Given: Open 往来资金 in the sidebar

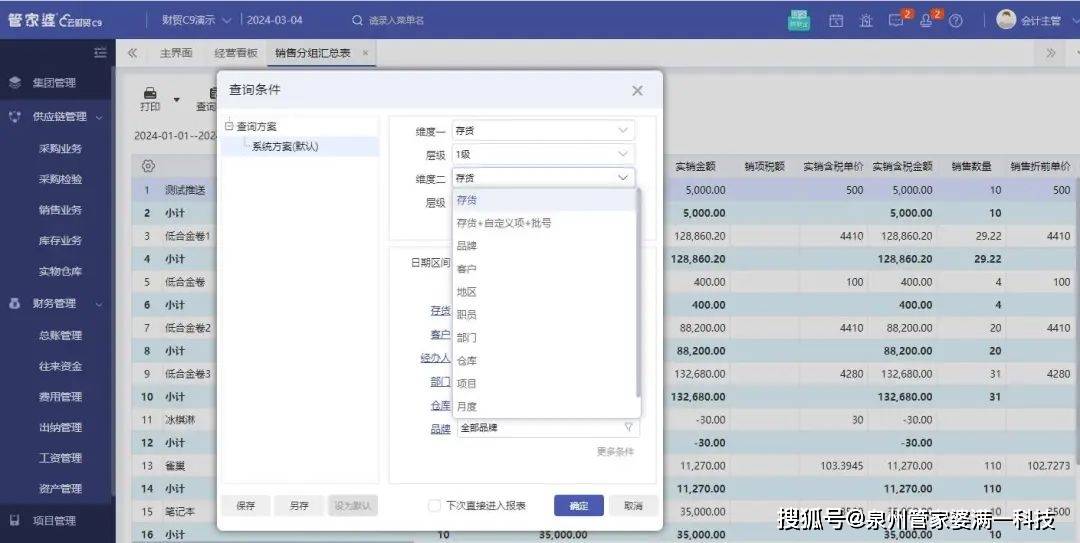Looking at the screenshot, I should pos(61,366).
